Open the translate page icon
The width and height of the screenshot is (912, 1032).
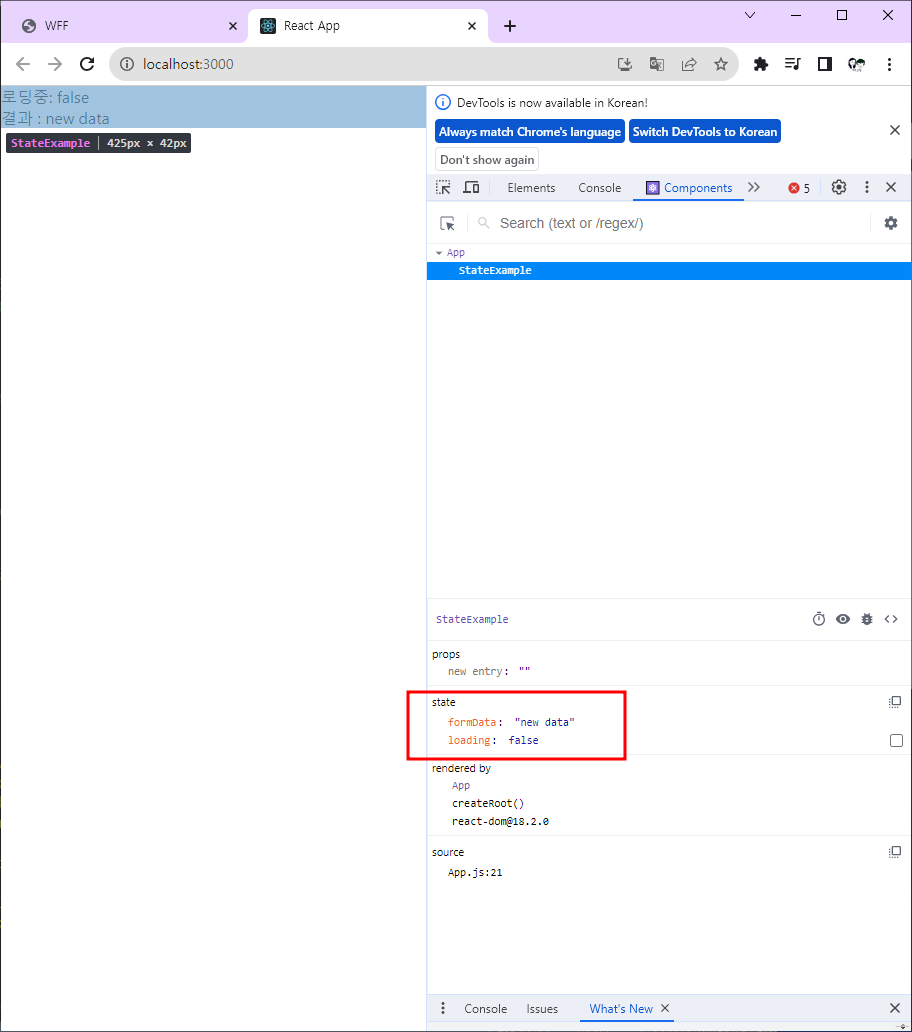[657, 64]
